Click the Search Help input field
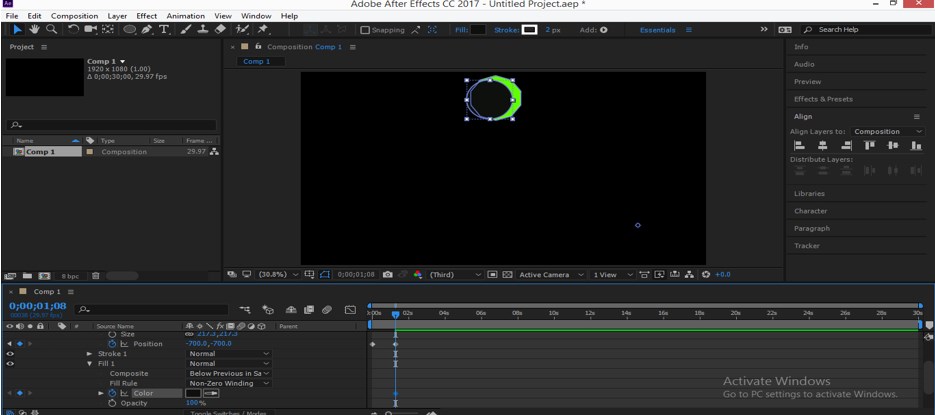The width and height of the screenshot is (935, 415). click(x=869, y=30)
